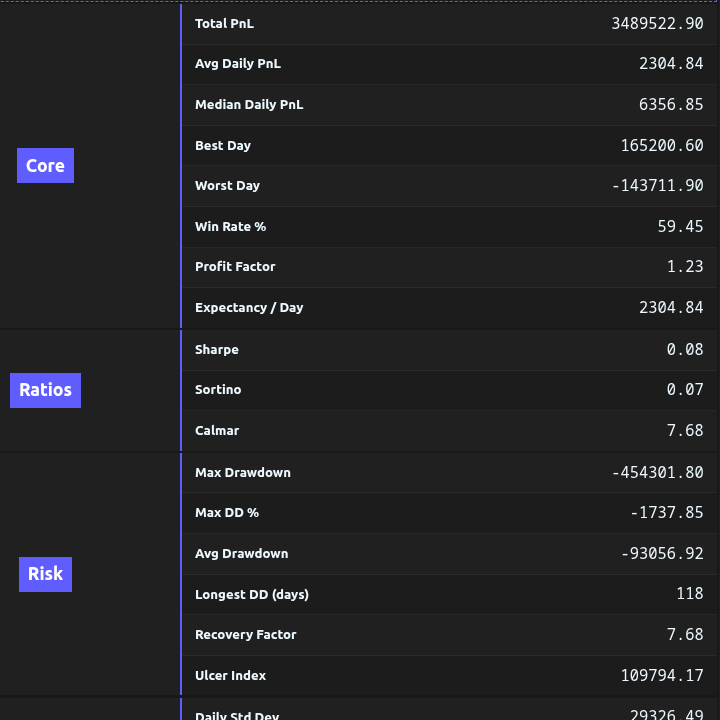
Task: Select the Ulcer Index value 109794.17
Action: tap(661, 676)
